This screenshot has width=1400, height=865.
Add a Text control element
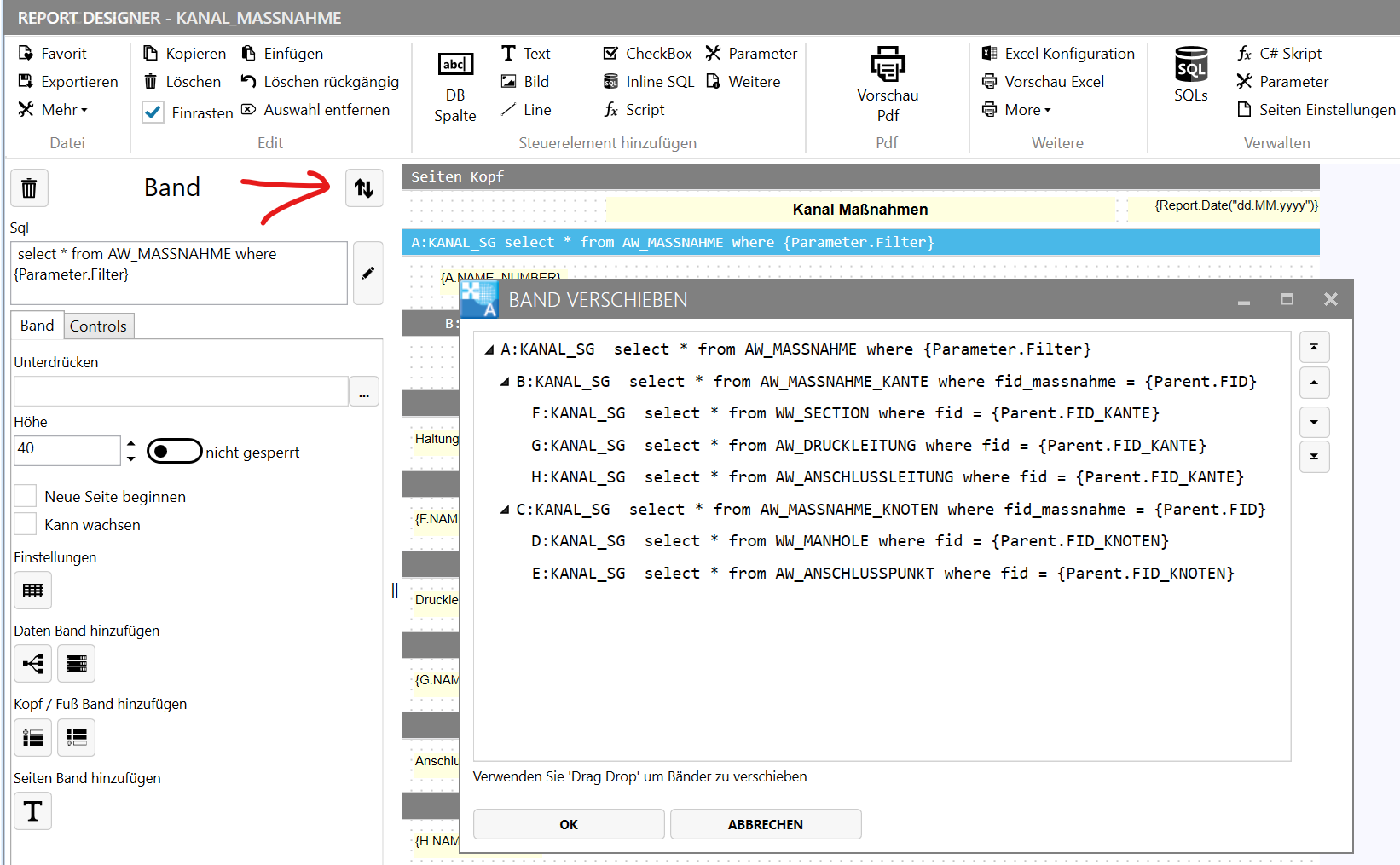click(526, 53)
